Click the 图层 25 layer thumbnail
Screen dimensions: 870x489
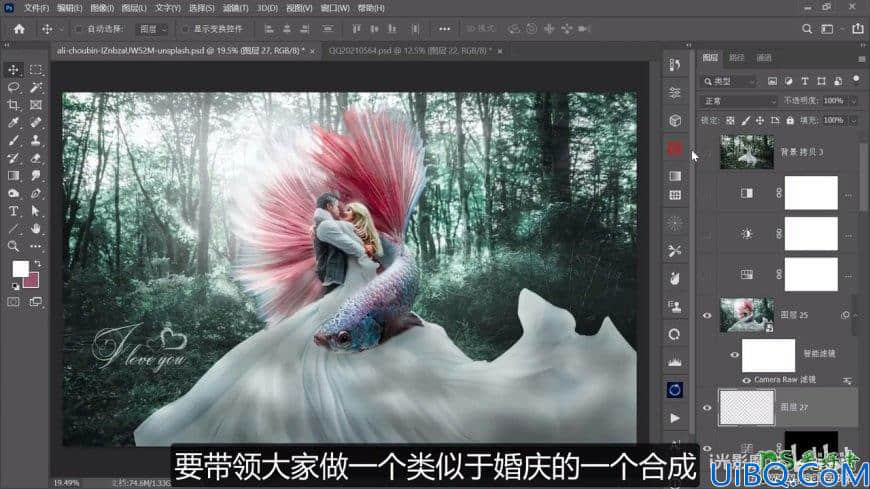coord(746,315)
